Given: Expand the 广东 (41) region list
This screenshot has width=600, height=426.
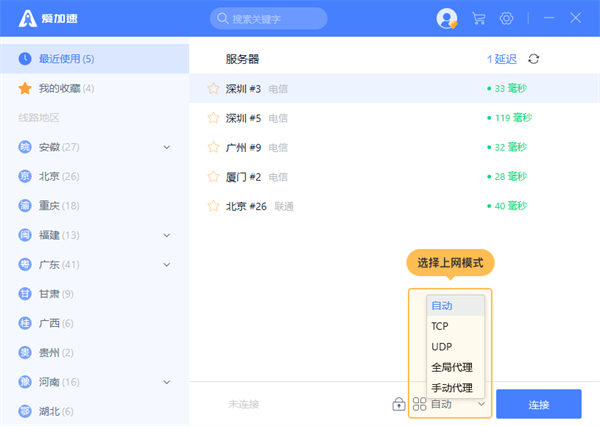Looking at the screenshot, I should [x=167, y=265].
